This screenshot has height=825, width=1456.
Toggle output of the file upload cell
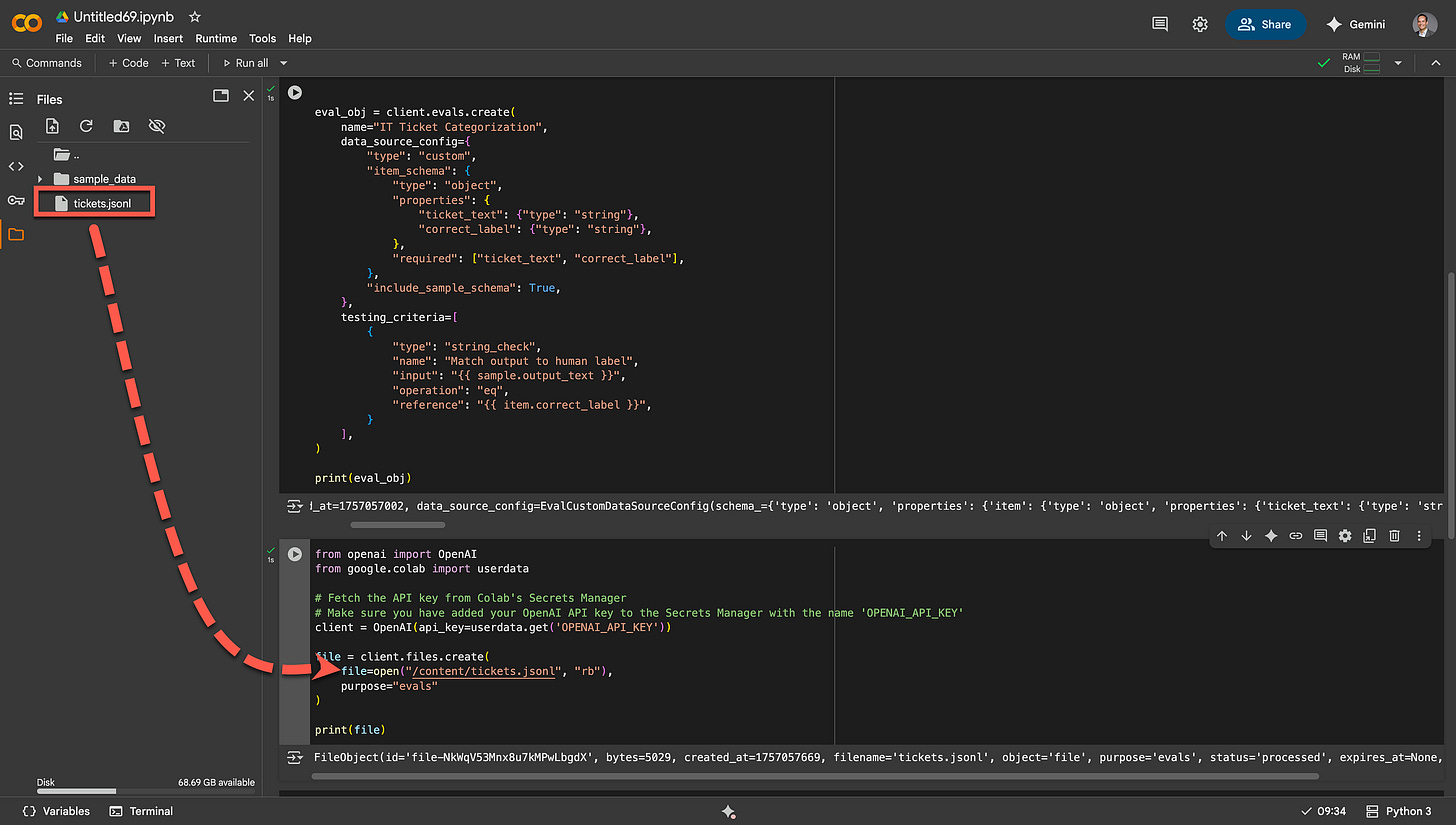pyautogui.click(x=295, y=758)
